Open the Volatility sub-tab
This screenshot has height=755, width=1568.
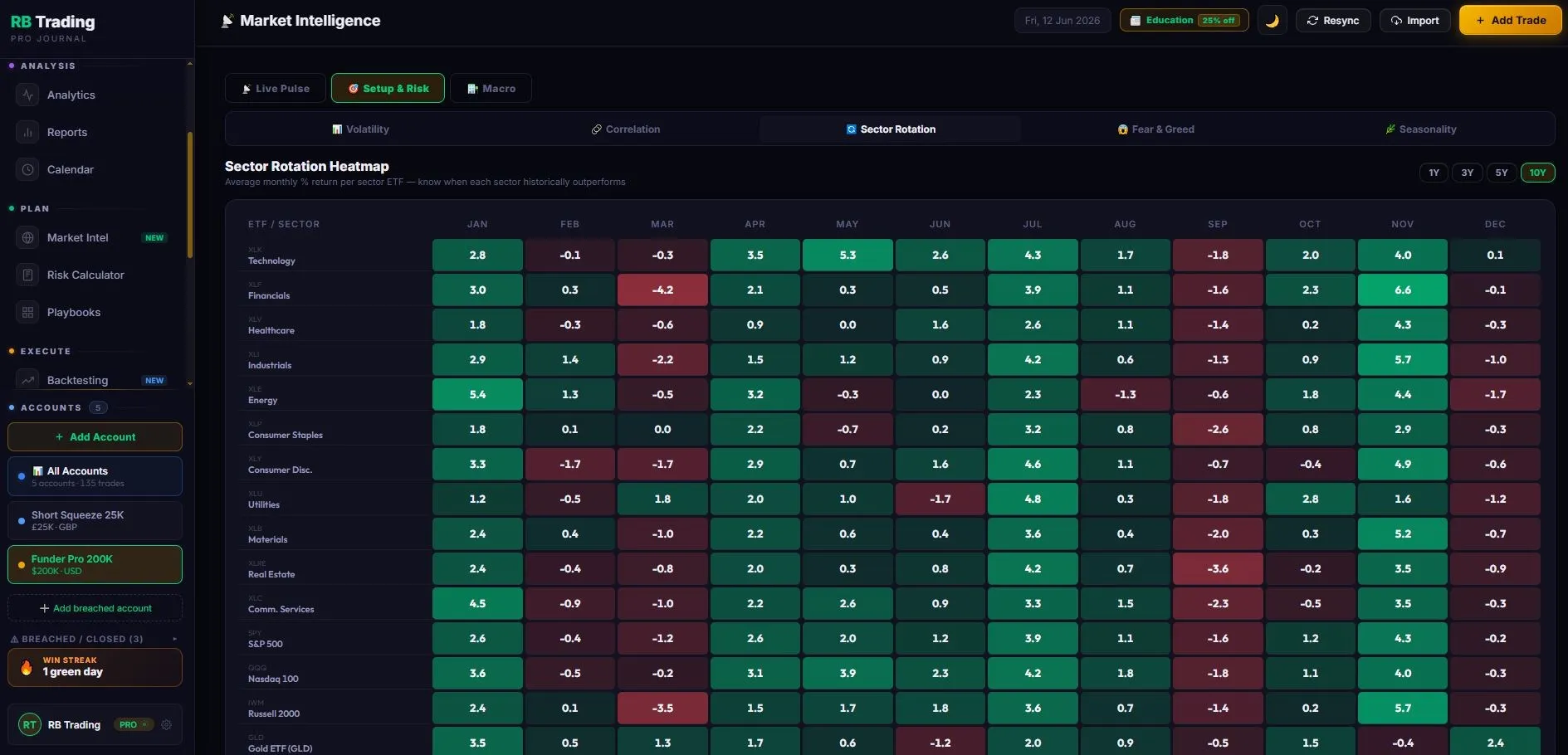(x=360, y=129)
